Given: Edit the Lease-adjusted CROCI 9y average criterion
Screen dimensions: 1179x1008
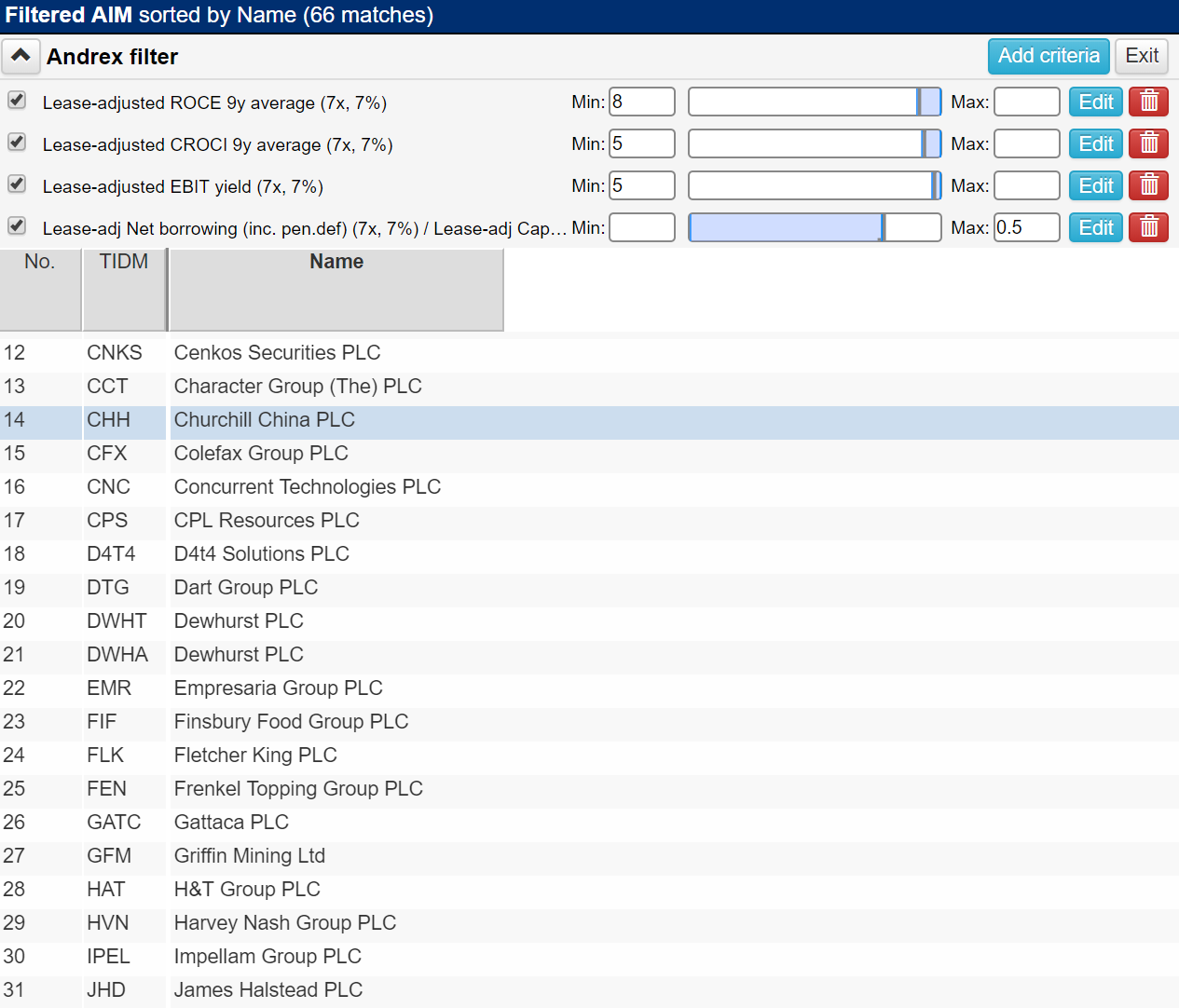Looking at the screenshot, I should [1096, 143].
